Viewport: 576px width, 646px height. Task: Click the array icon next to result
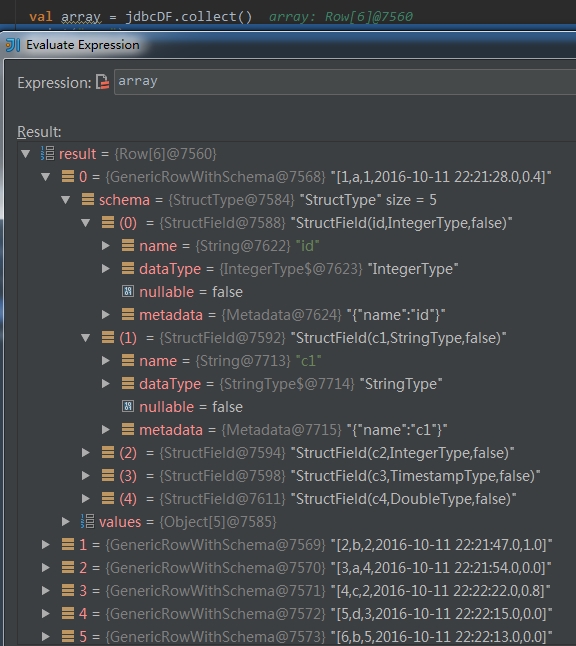[x=47, y=153]
